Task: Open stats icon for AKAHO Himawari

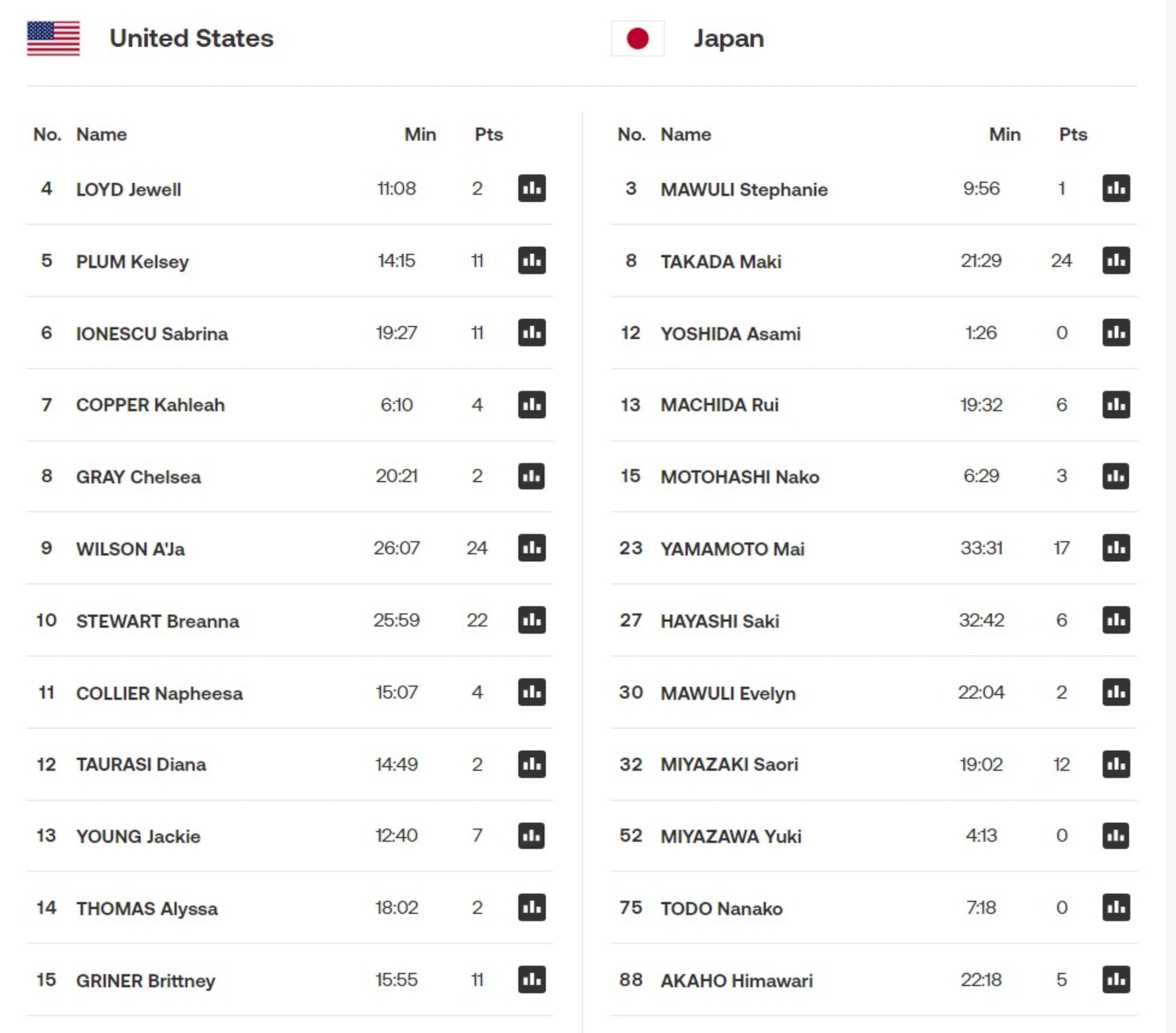Action: [1115, 979]
